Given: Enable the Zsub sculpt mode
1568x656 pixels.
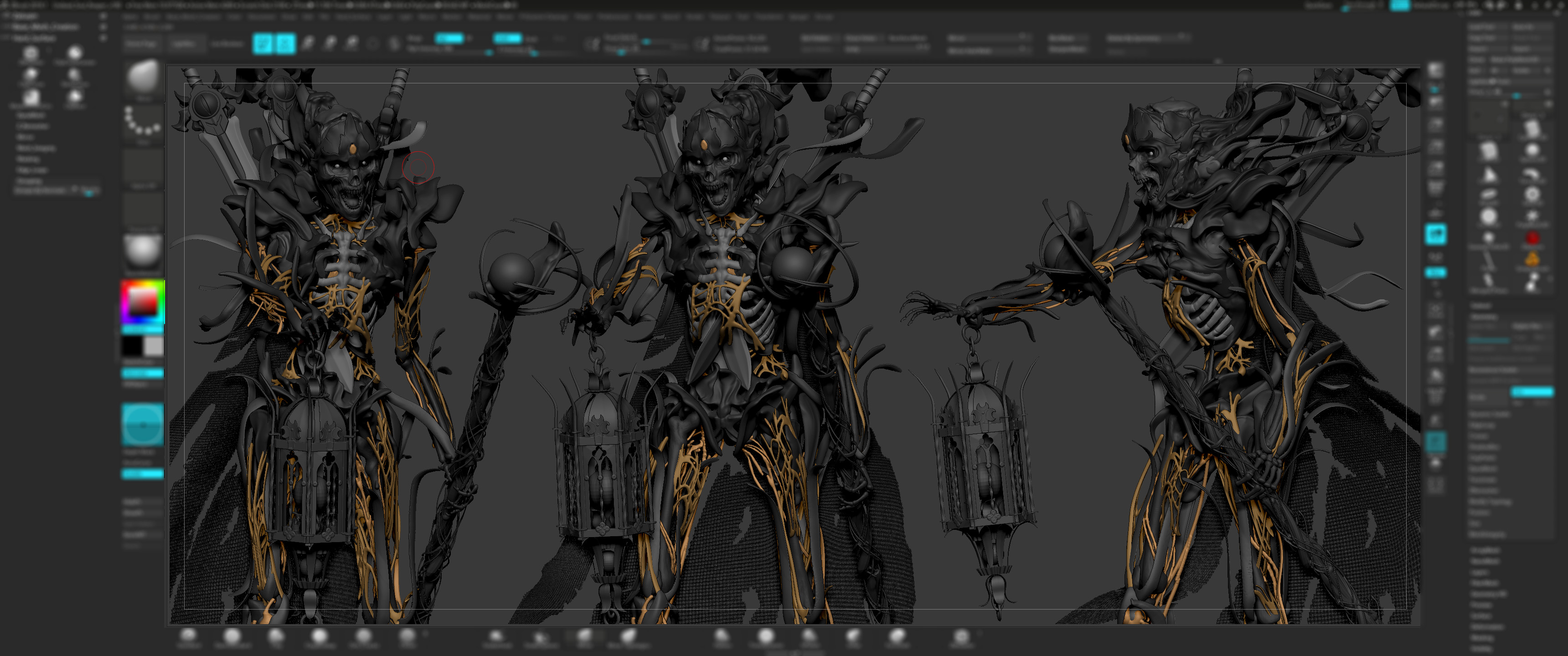Looking at the screenshot, I should (x=532, y=38).
